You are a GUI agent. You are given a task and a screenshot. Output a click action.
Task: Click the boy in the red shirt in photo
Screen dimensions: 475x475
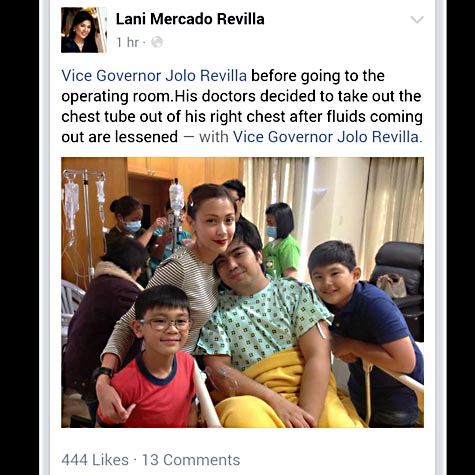click(x=158, y=358)
